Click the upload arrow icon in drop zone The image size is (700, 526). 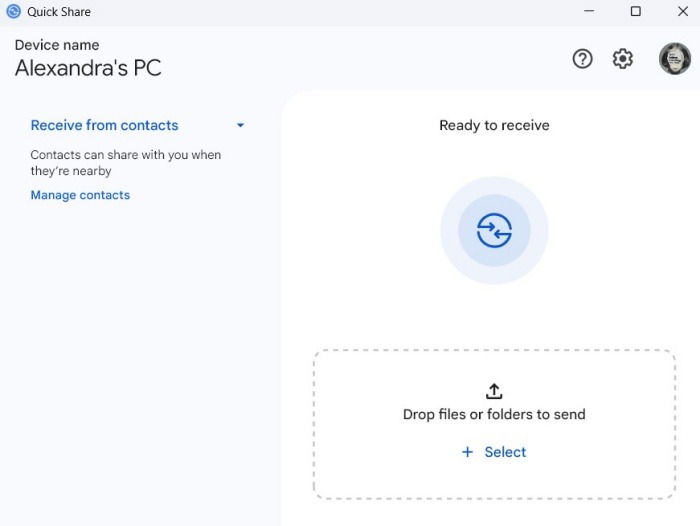494,391
